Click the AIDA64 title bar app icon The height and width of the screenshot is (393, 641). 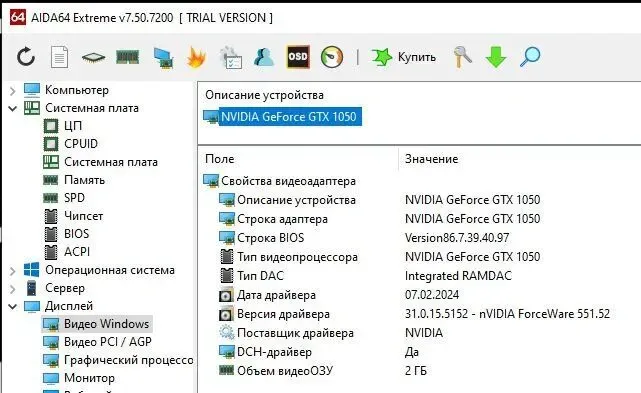(x=18, y=17)
